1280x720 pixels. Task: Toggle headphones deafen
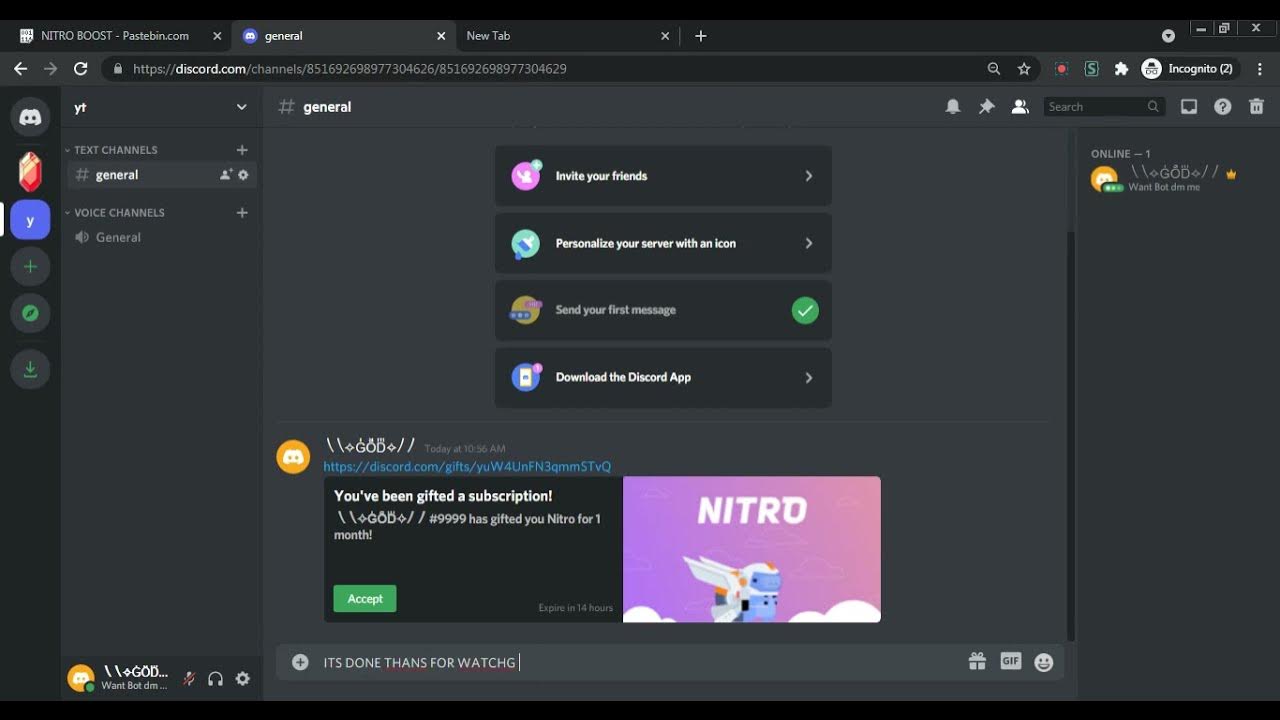[215, 679]
